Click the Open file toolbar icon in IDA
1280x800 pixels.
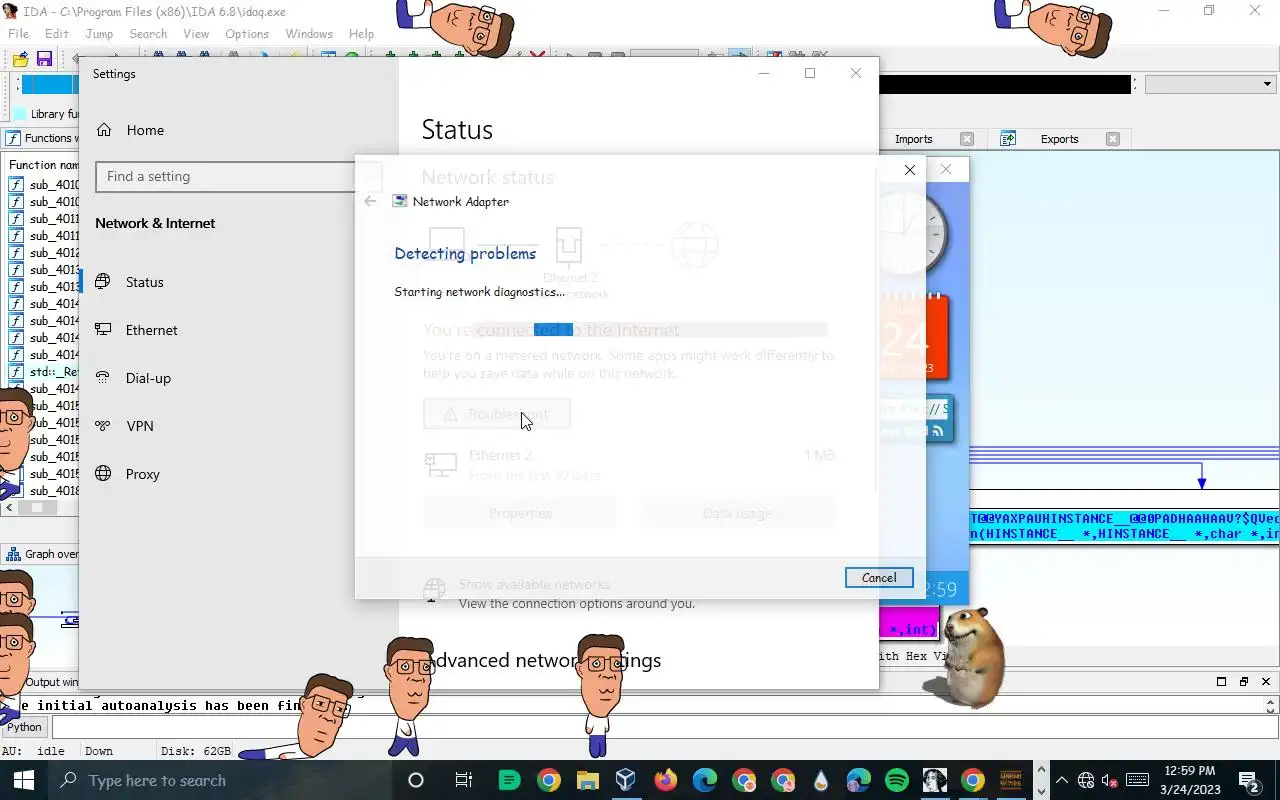pyautogui.click(x=21, y=60)
